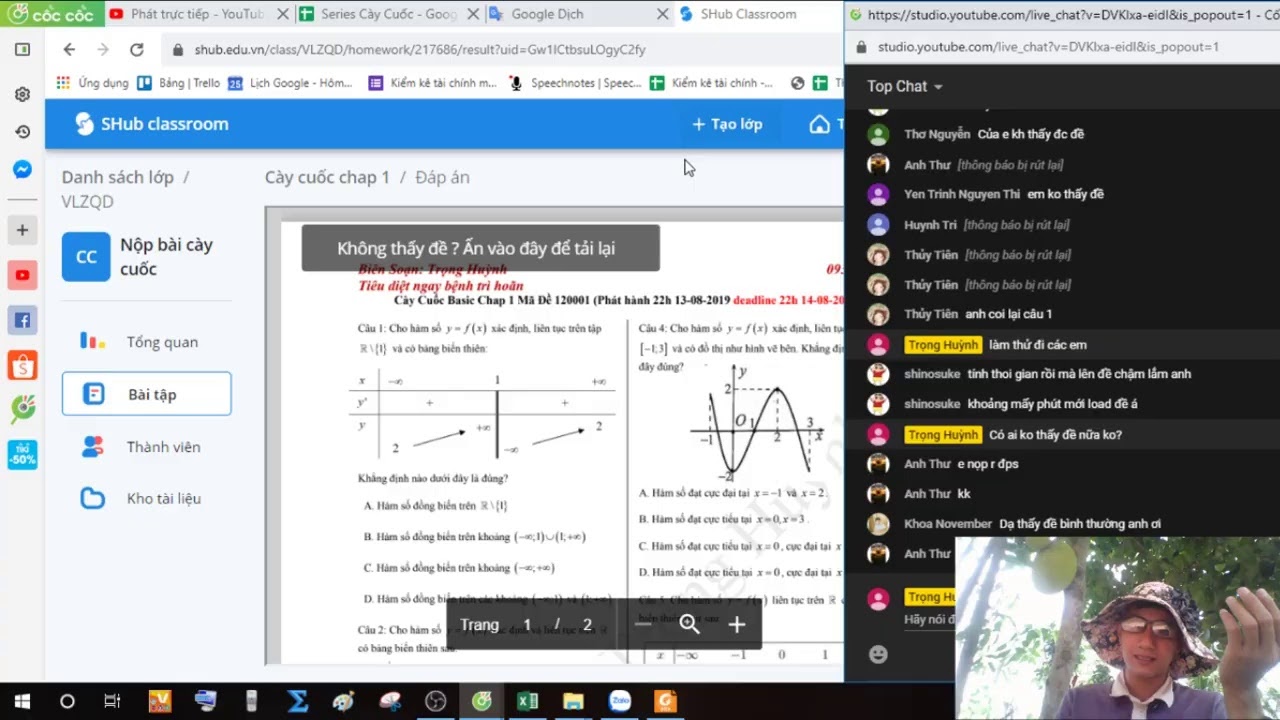
Task: Open the Sigma app on the taskbar
Action: click(x=297, y=701)
